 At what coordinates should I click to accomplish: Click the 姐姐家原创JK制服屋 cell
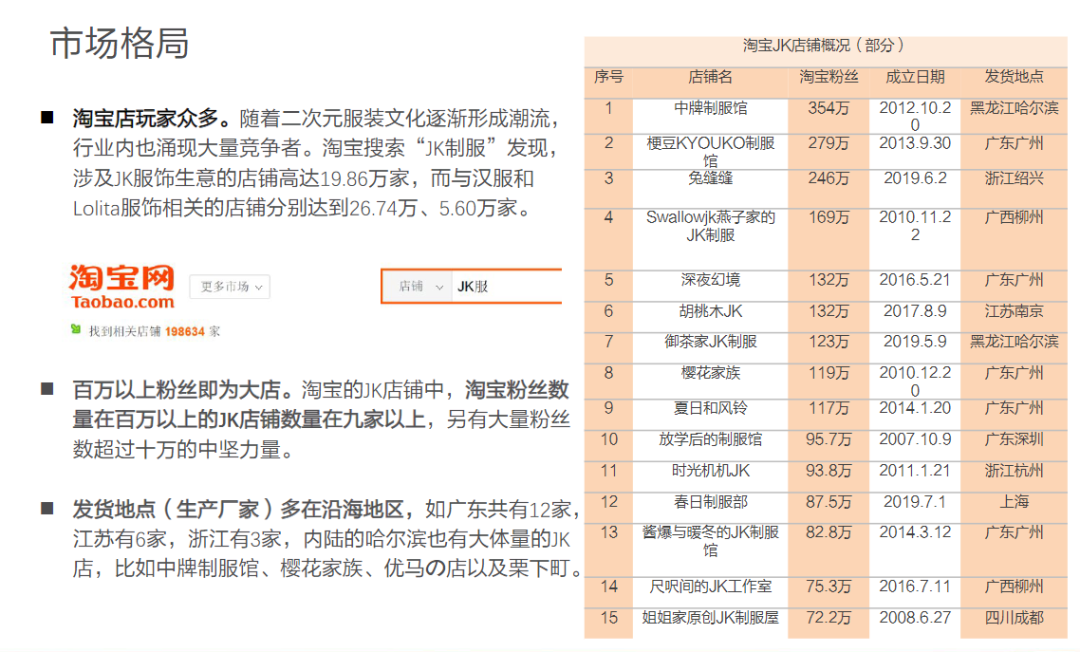[710, 622]
